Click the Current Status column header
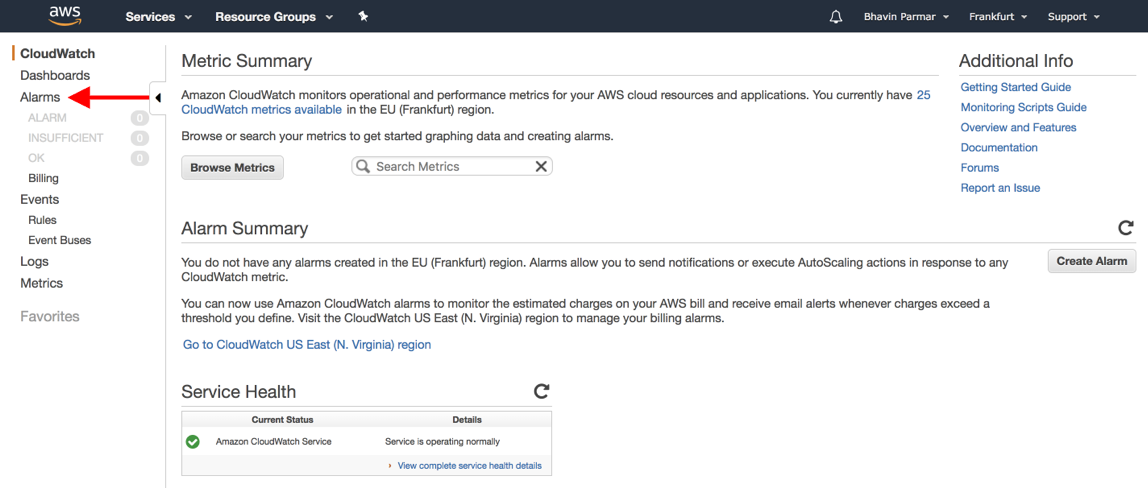Screen dimensions: 1148x488 click(x=282, y=420)
